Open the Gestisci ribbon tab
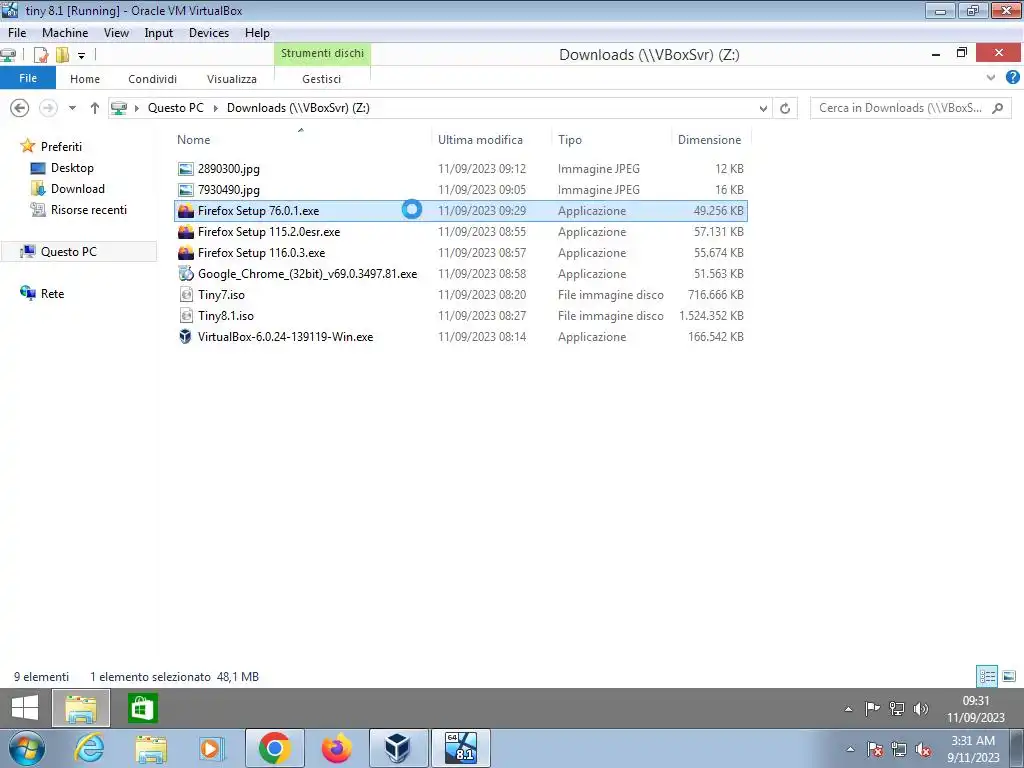The width and height of the screenshot is (1024, 768). [321, 79]
